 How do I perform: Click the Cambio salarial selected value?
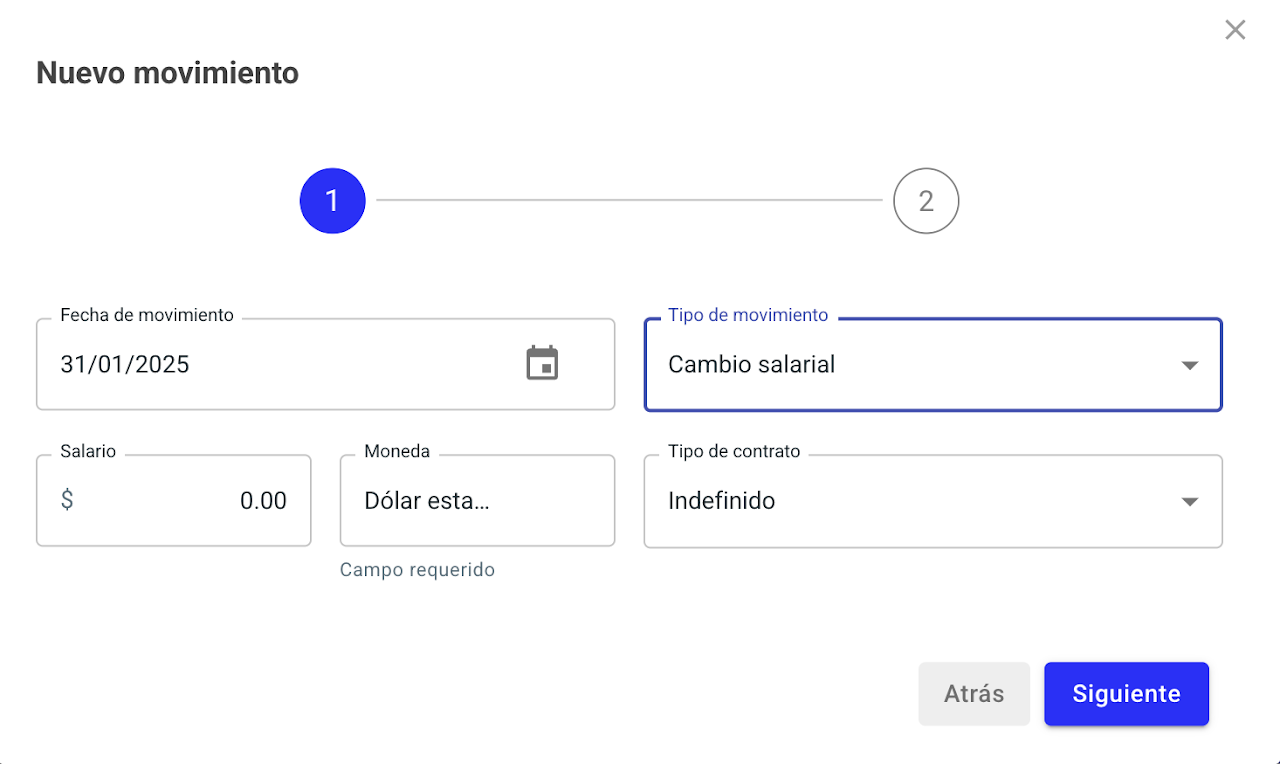[x=751, y=364]
